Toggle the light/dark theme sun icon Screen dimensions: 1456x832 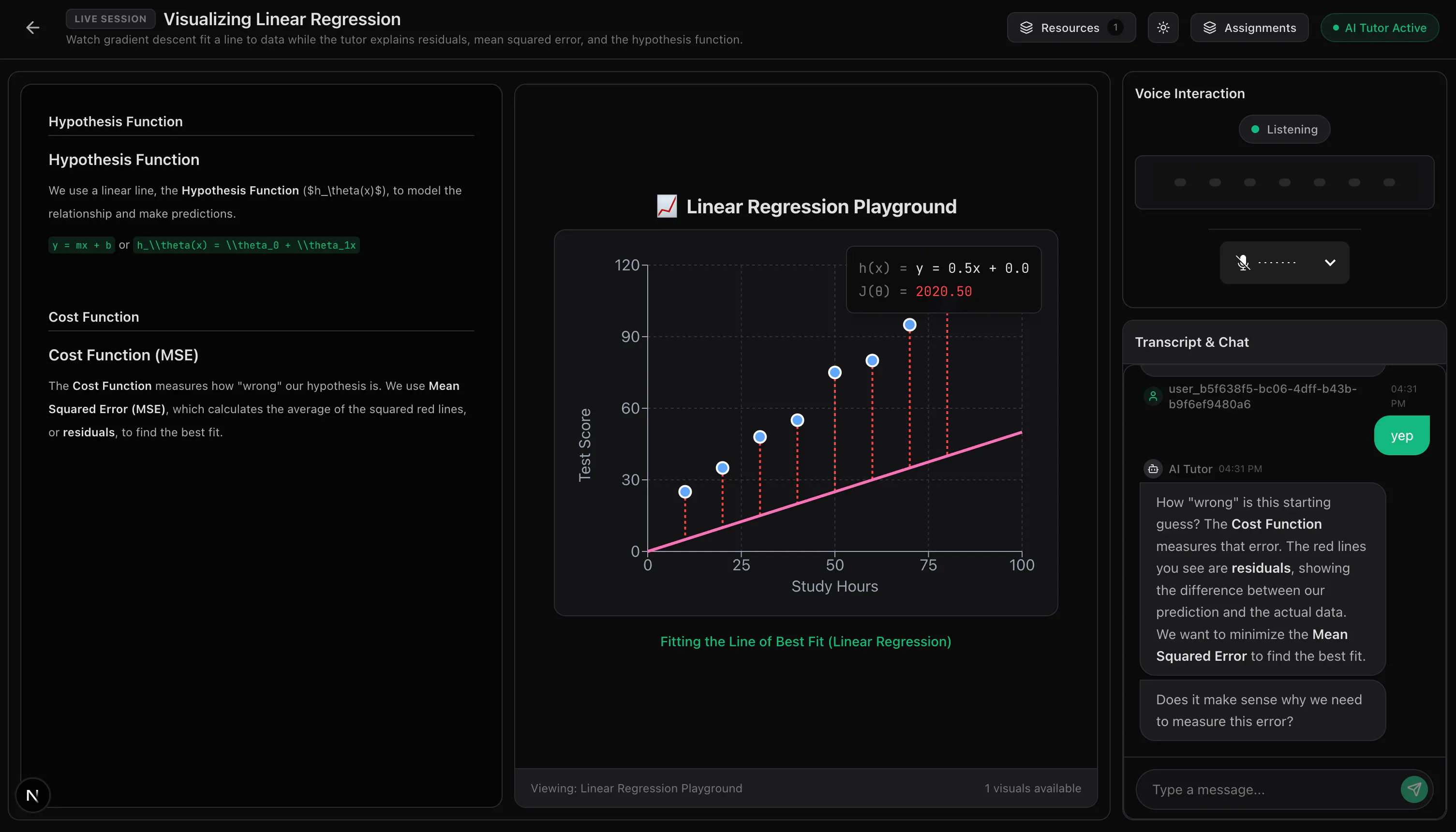[1163, 28]
